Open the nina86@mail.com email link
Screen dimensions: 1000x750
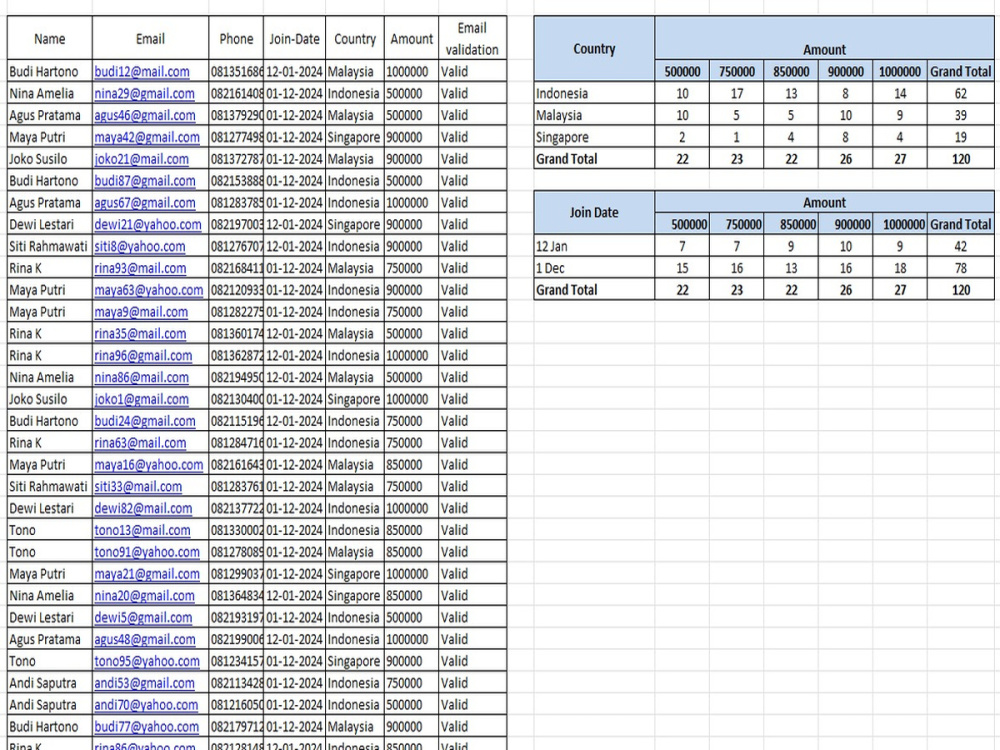pyautogui.click(x=142, y=378)
